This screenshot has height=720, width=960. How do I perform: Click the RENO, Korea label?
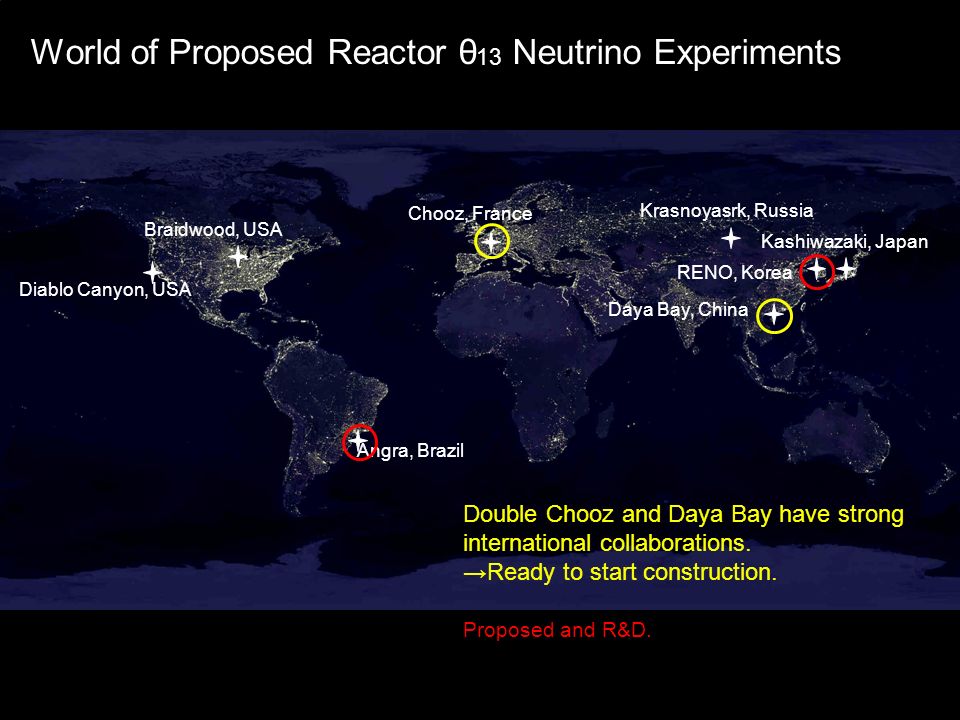tap(734, 272)
